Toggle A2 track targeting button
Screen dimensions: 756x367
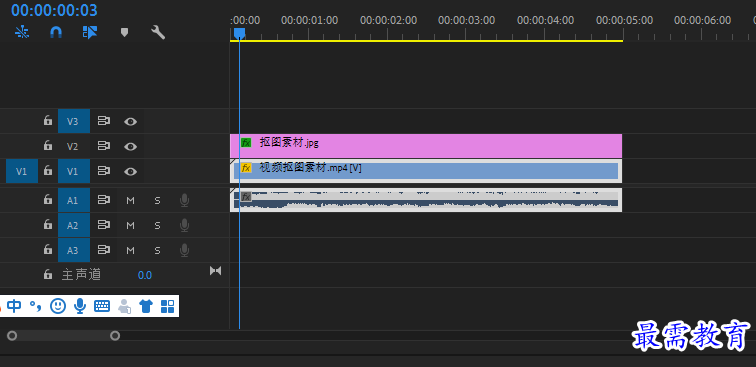click(x=74, y=225)
